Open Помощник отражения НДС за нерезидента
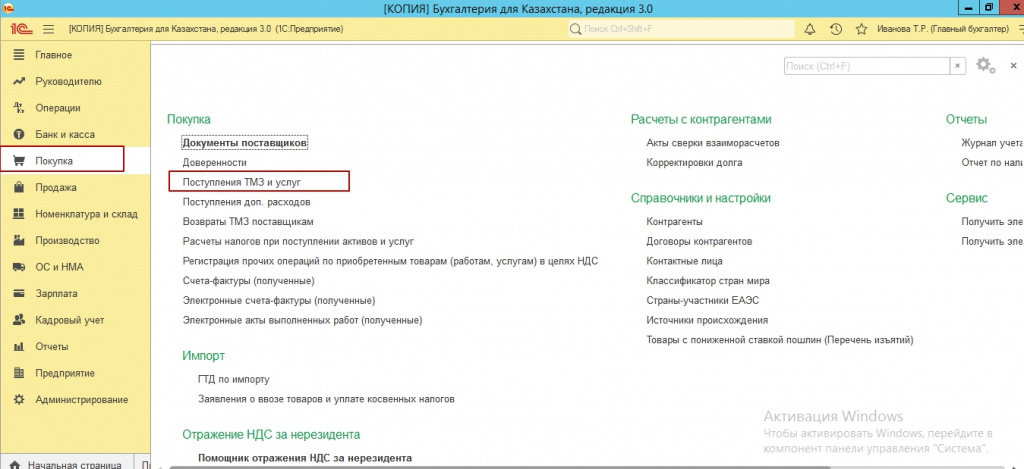The height and width of the screenshot is (469, 1024). (305, 458)
